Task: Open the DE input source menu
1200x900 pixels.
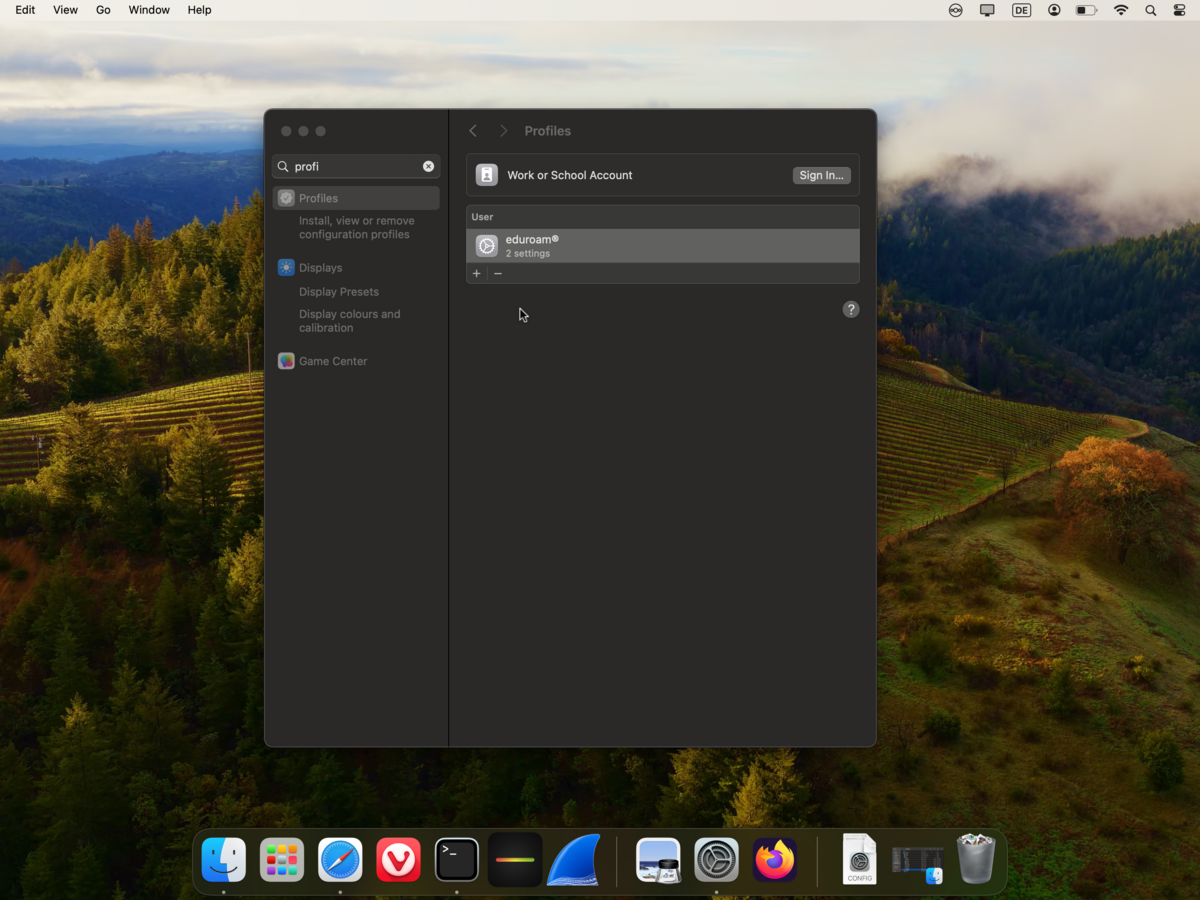Action: click(1021, 10)
